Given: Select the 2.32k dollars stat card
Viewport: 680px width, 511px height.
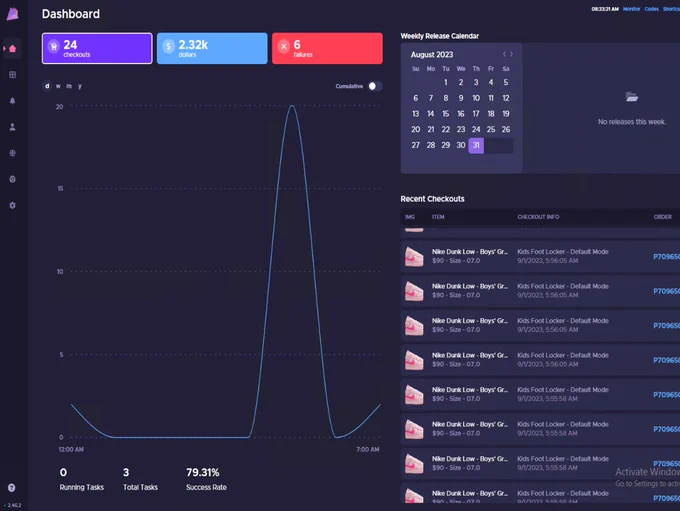Looking at the screenshot, I should click(x=212, y=48).
